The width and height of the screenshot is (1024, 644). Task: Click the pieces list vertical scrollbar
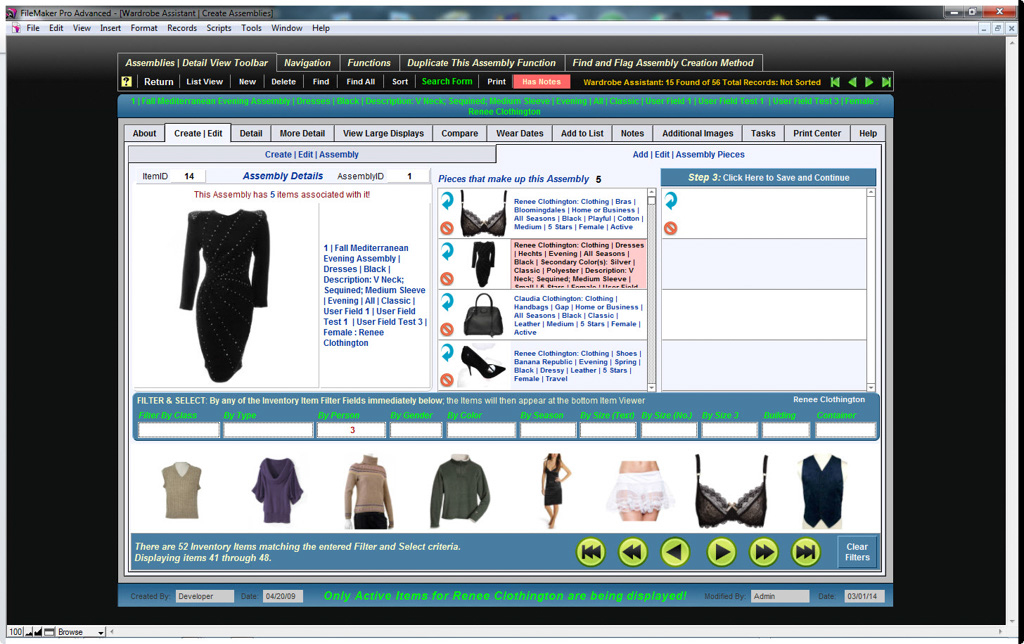pyautogui.click(x=651, y=290)
